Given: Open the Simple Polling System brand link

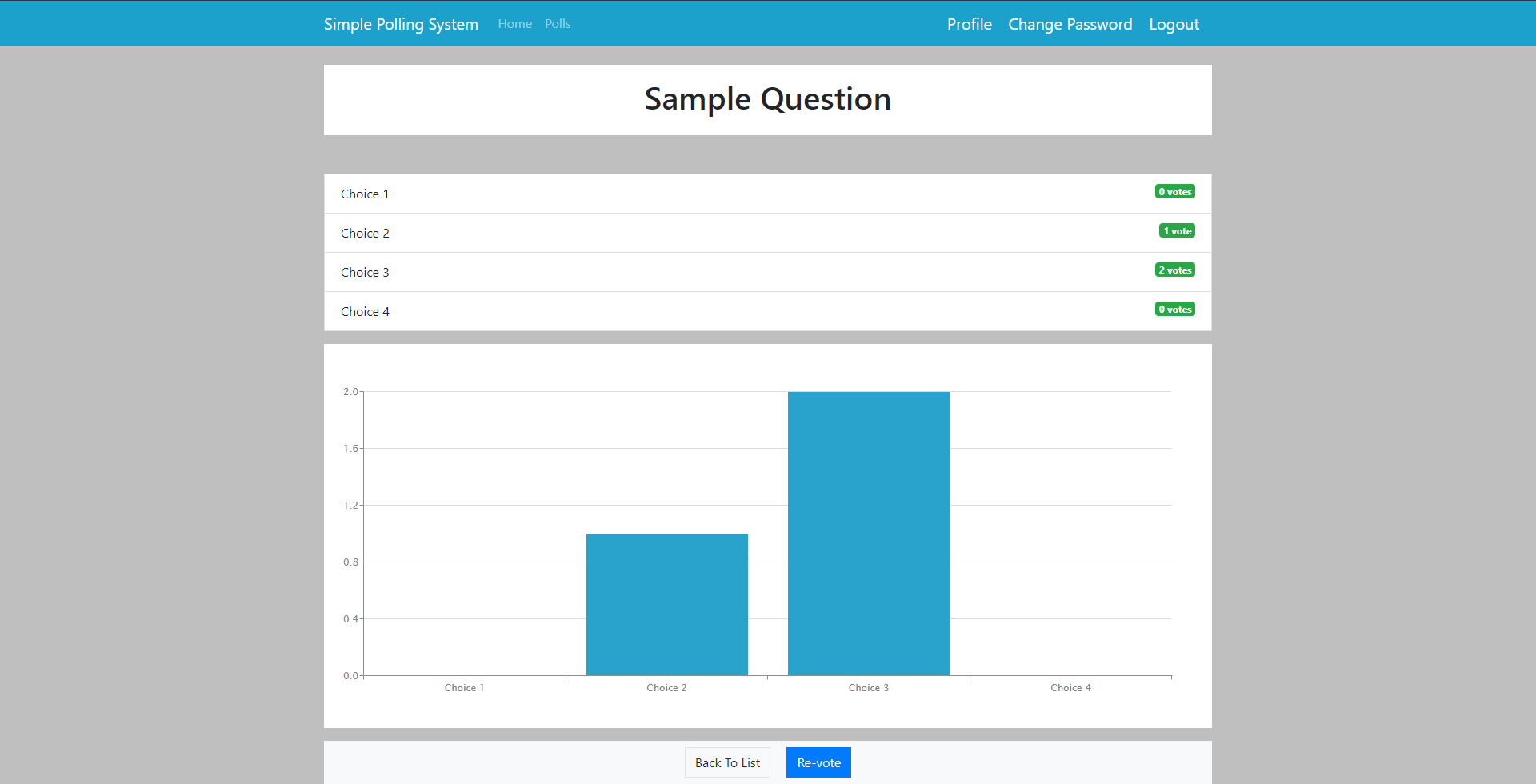Looking at the screenshot, I should [x=401, y=24].
